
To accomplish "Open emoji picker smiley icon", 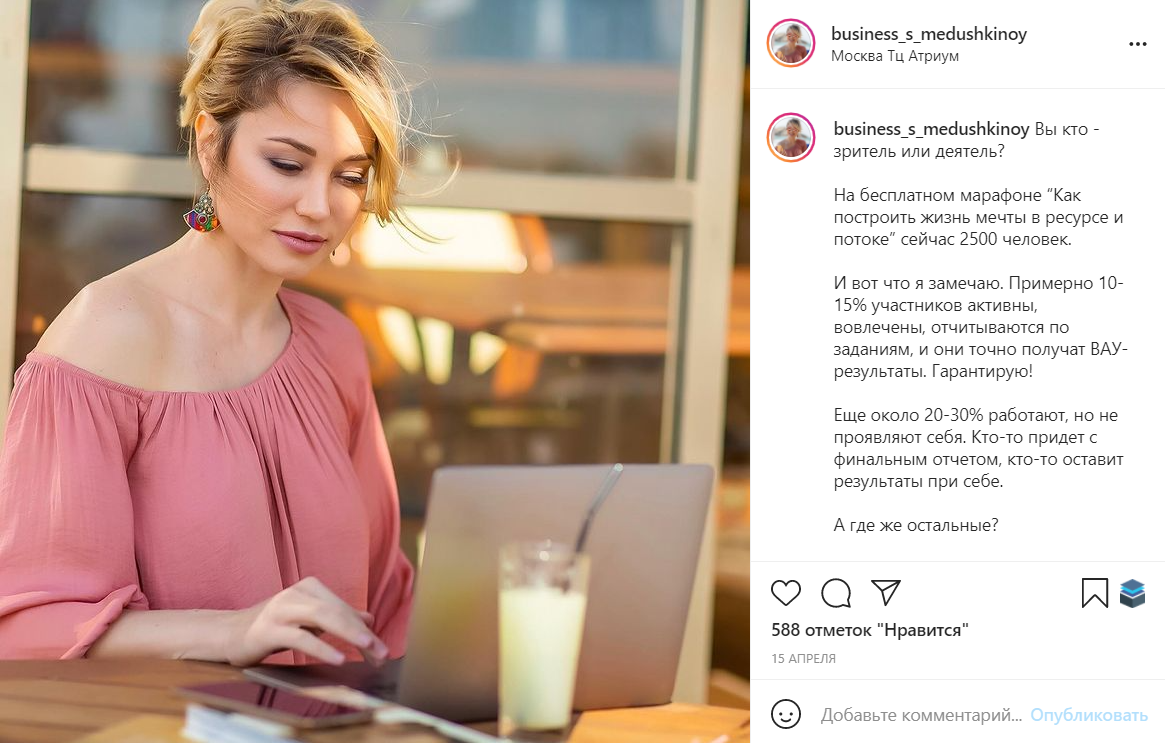I will point(785,714).
